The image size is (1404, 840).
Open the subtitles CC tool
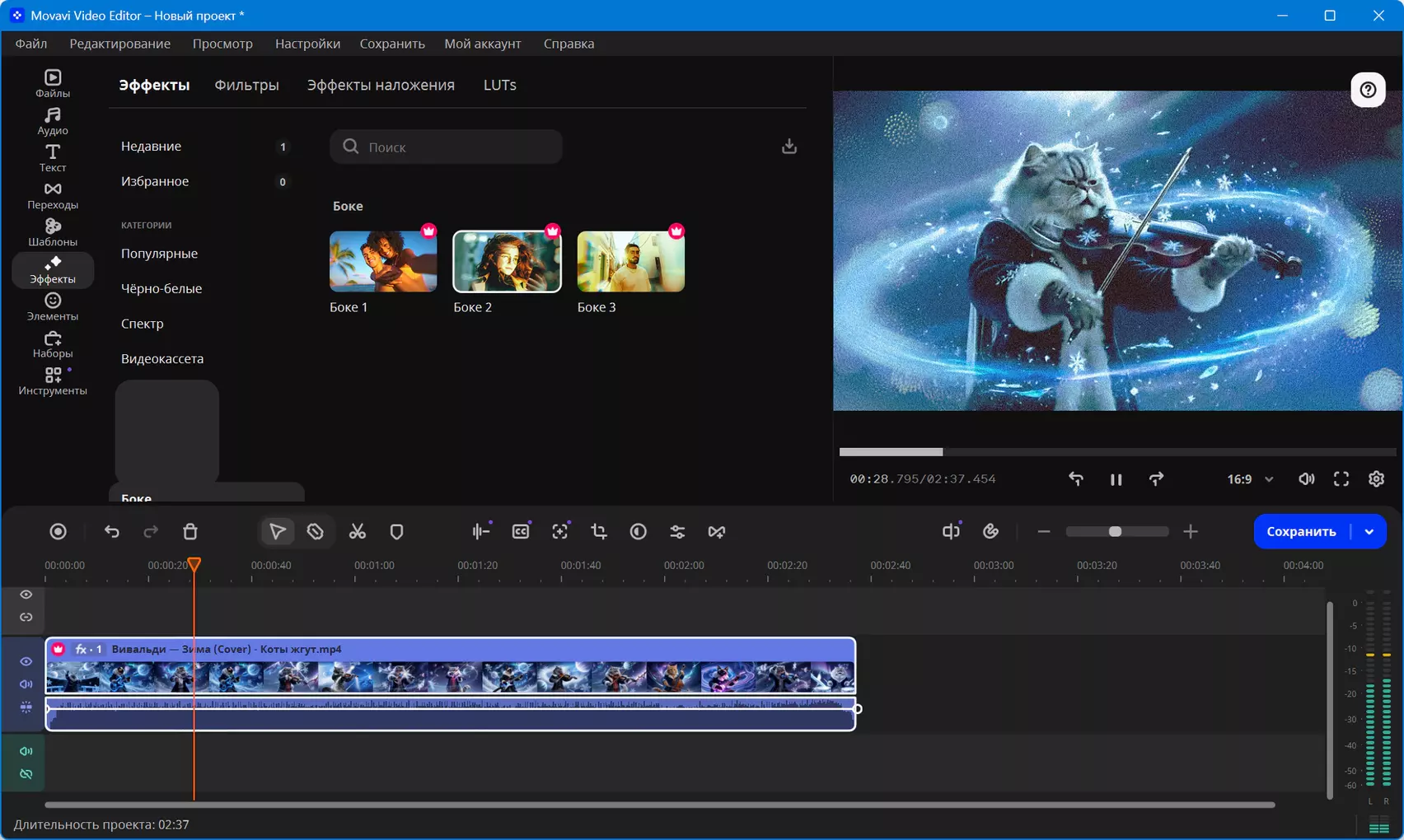click(521, 532)
